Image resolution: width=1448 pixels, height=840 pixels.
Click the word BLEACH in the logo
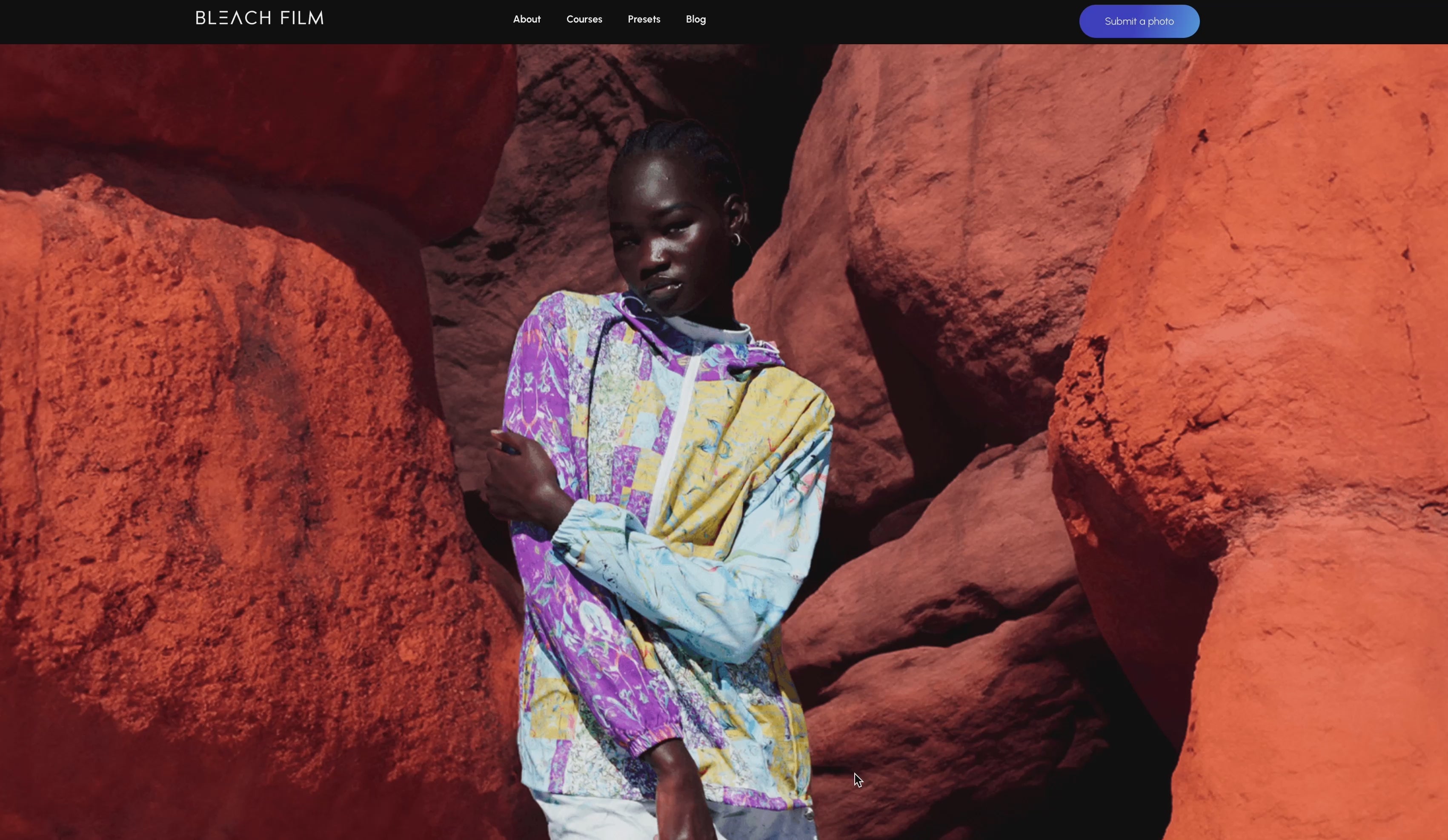233,18
